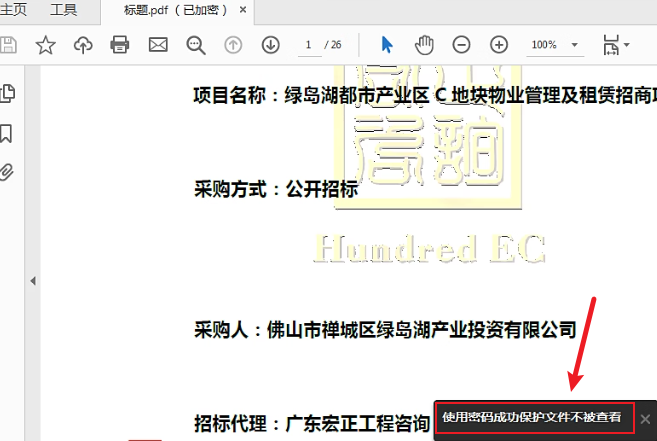Zoom in with the plus button
Screen dimensions: 657x441
(x=499, y=45)
